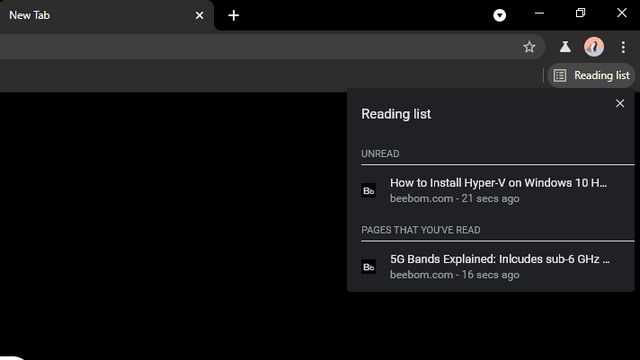640x360 pixels.
Task: Close the New Tab tab
Action: click(199, 16)
